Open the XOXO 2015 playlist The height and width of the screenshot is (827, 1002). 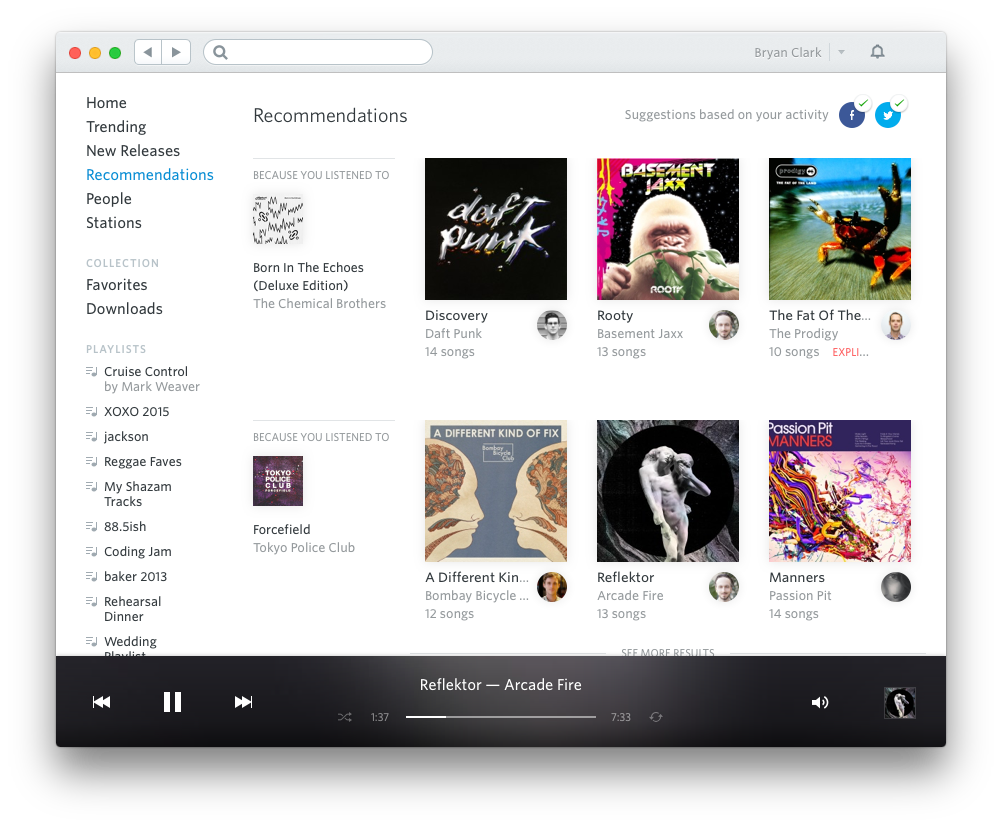(137, 412)
